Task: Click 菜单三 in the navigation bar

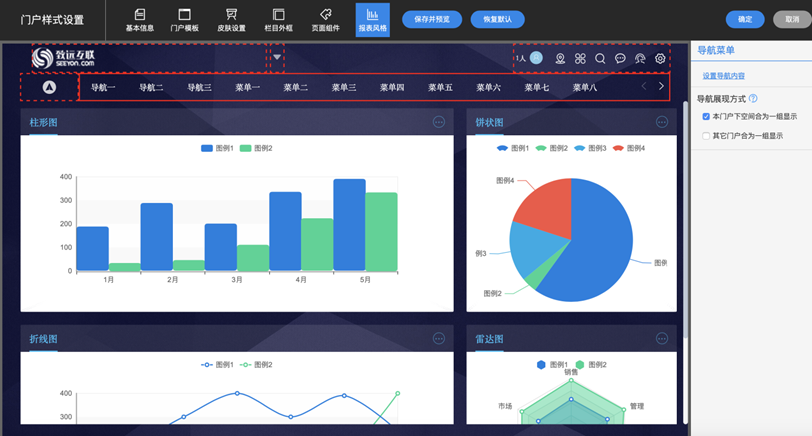Action: coord(344,88)
